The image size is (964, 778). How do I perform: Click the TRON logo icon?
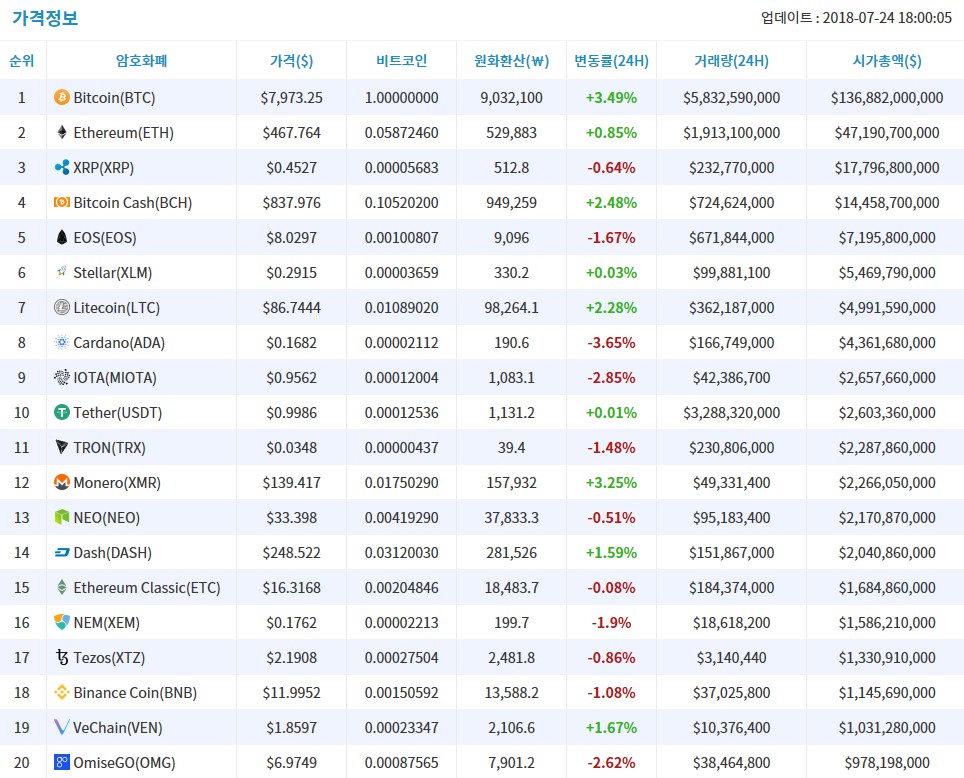pyautogui.click(x=61, y=447)
